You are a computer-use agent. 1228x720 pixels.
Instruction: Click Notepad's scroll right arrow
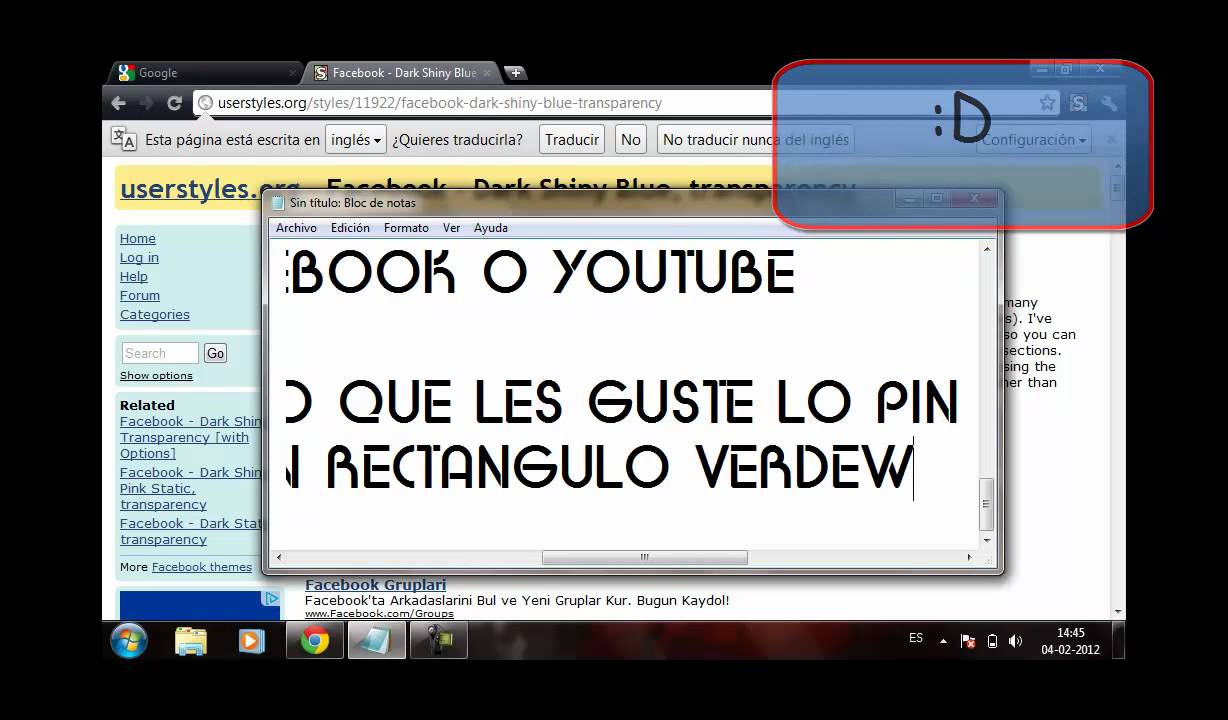969,557
